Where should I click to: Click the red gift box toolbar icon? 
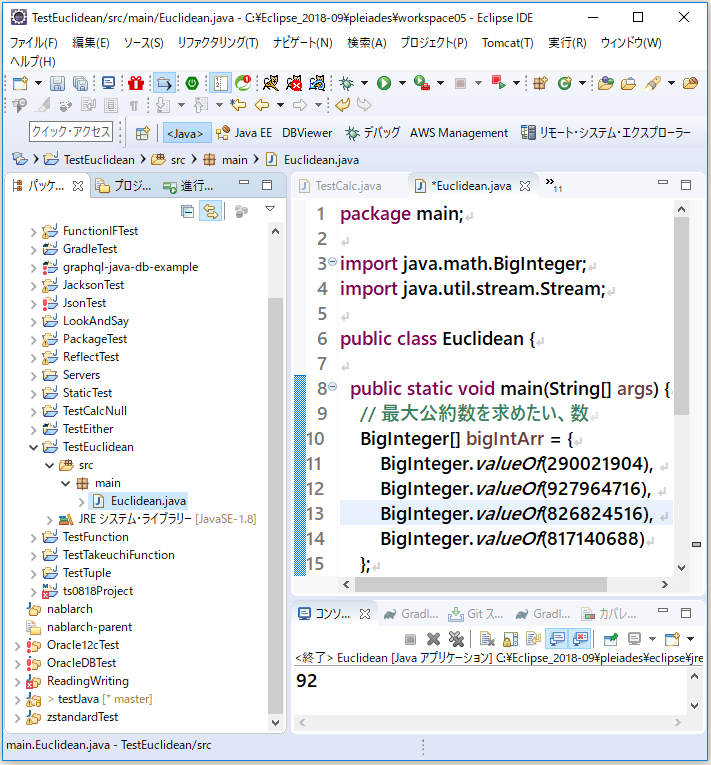pos(136,83)
